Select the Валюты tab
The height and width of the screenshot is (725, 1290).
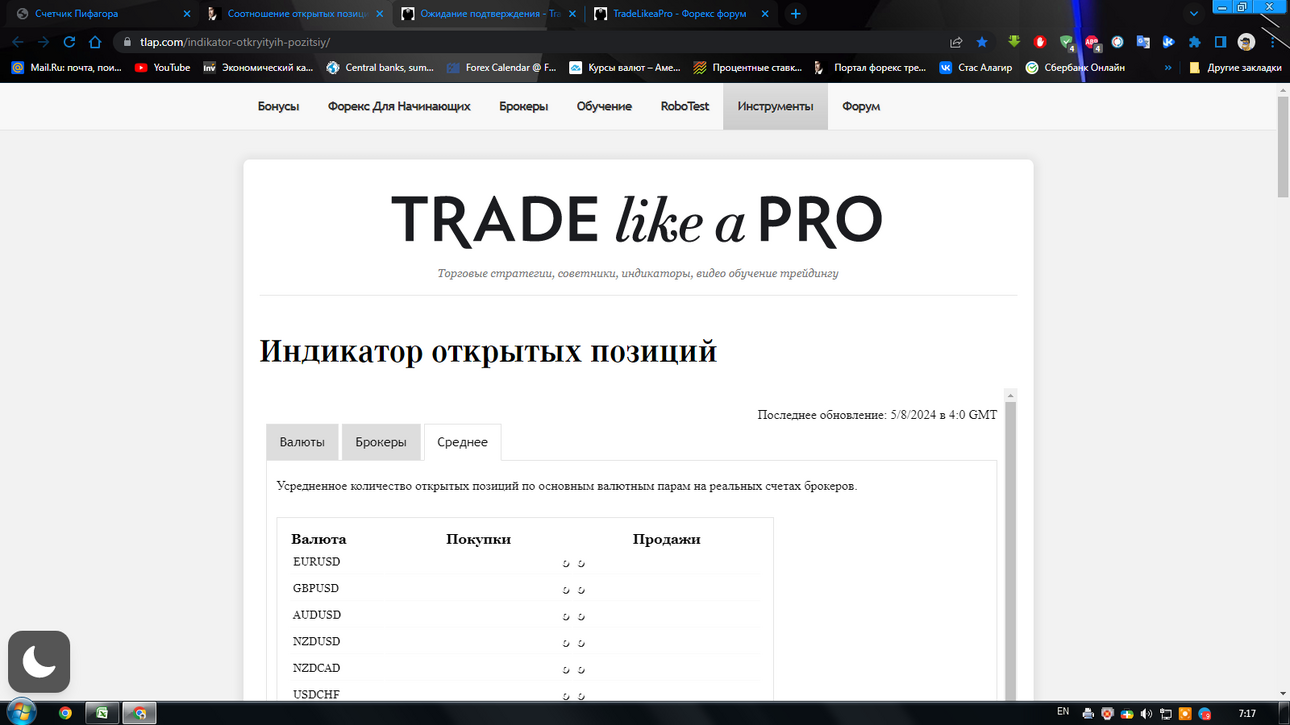pos(302,442)
